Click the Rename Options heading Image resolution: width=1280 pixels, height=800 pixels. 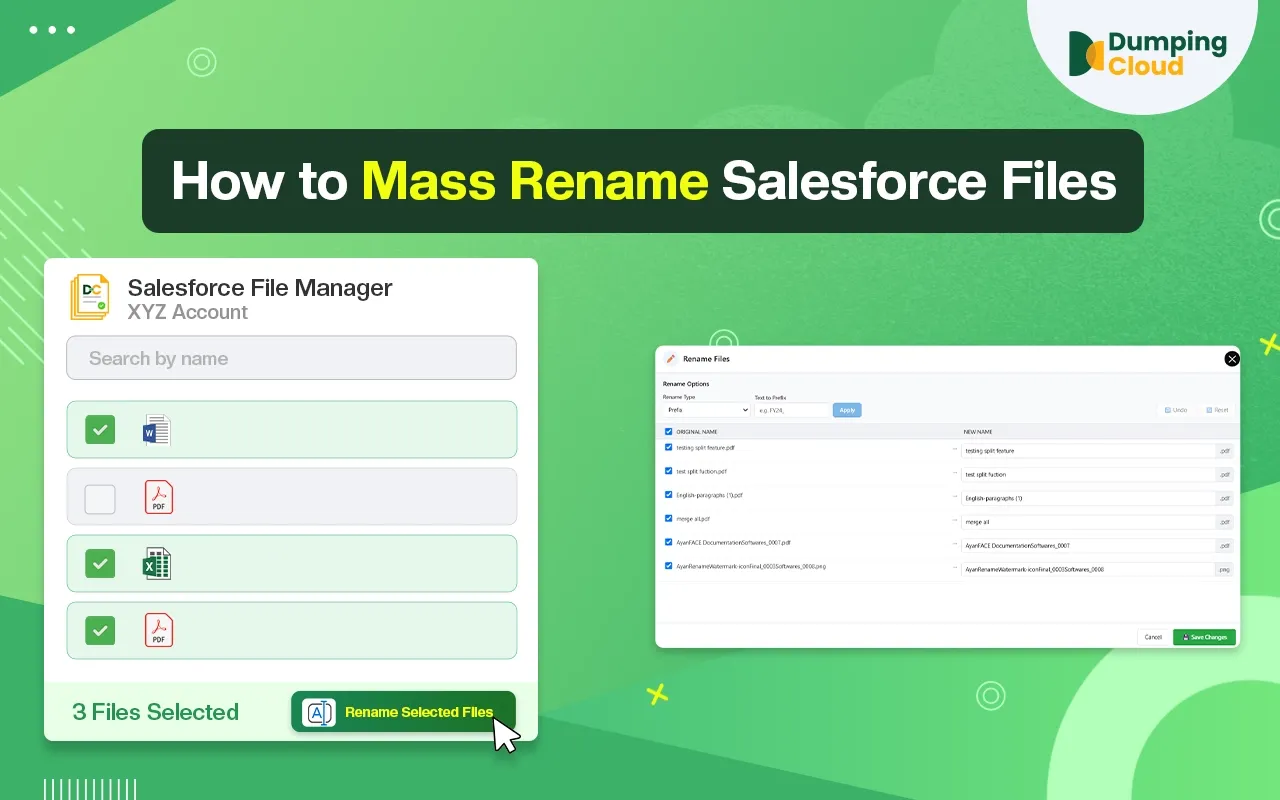pyautogui.click(x=686, y=384)
